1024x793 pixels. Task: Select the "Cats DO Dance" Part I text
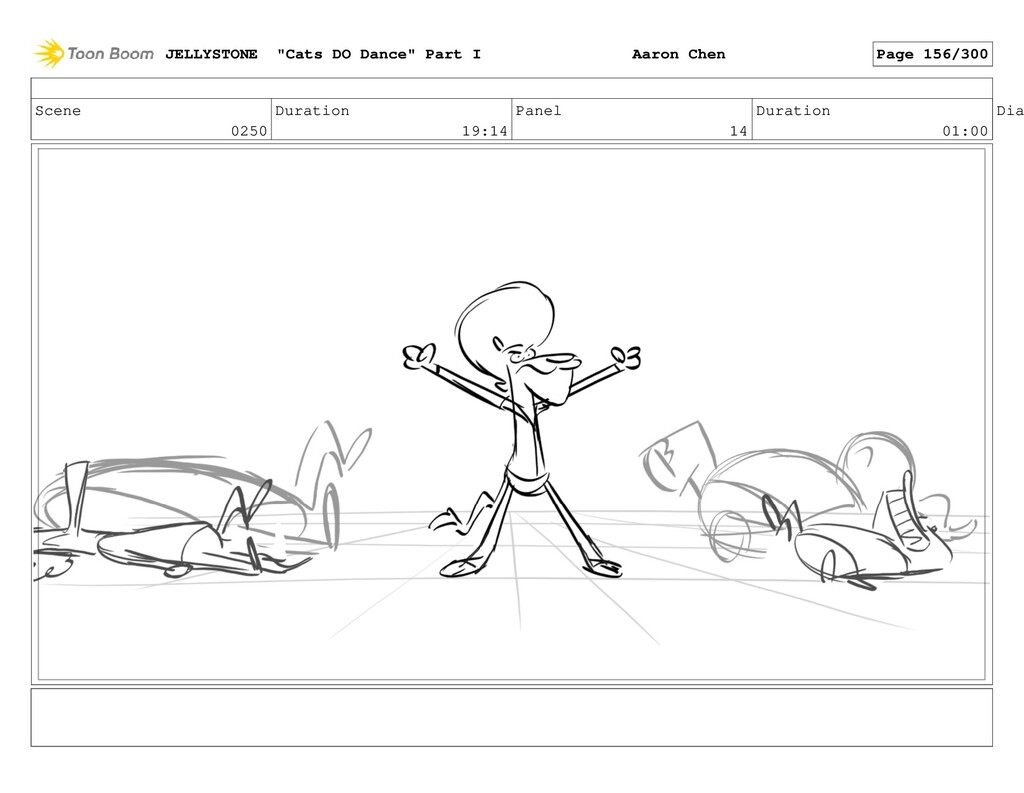379,54
